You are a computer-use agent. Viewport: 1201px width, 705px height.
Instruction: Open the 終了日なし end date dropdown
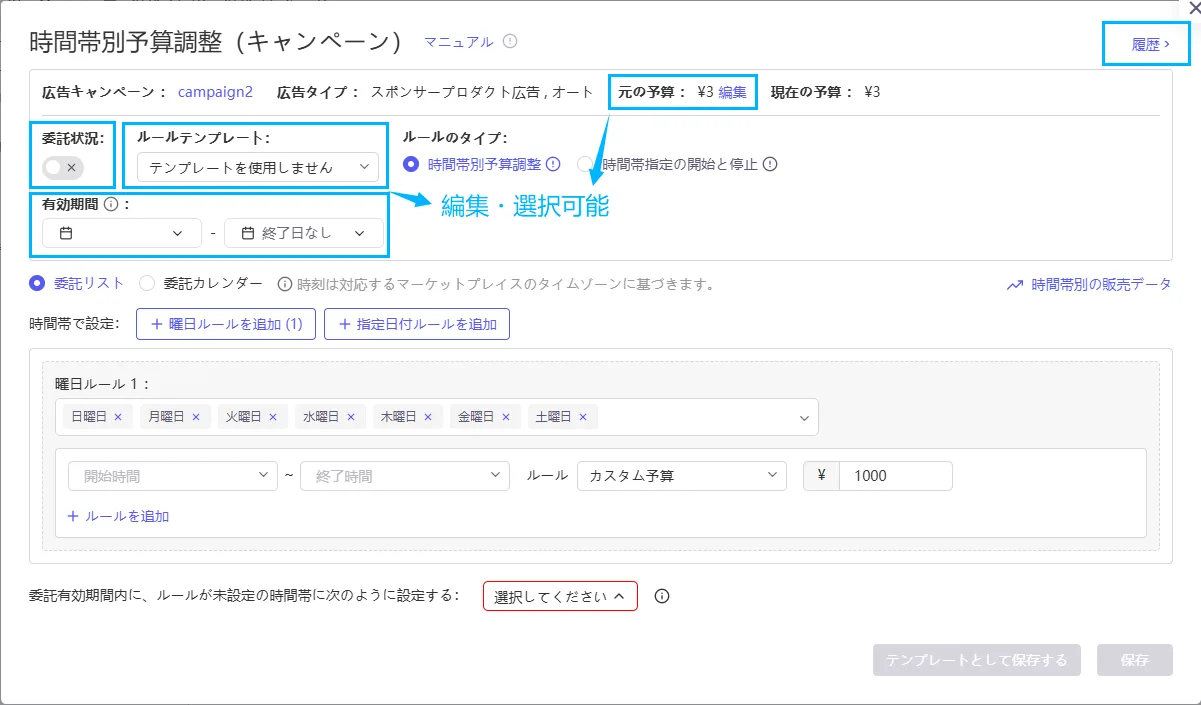[x=304, y=233]
